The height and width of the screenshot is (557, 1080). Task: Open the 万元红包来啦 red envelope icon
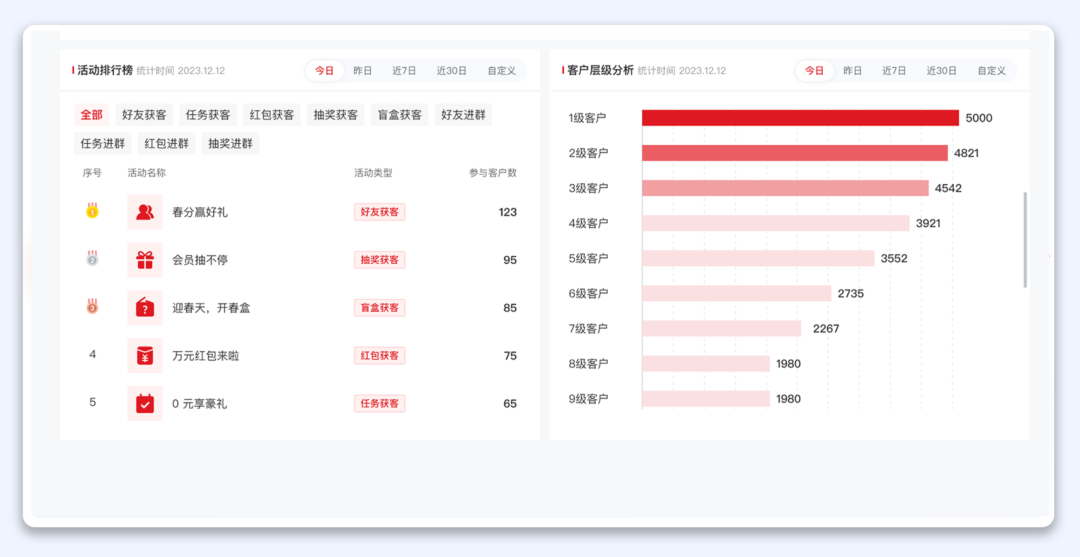(x=145, y=356)
